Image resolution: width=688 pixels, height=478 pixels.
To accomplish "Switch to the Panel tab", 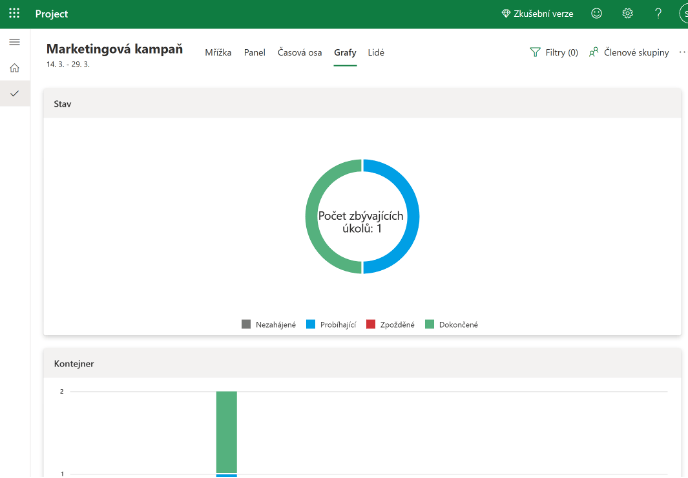I will 255,53.
